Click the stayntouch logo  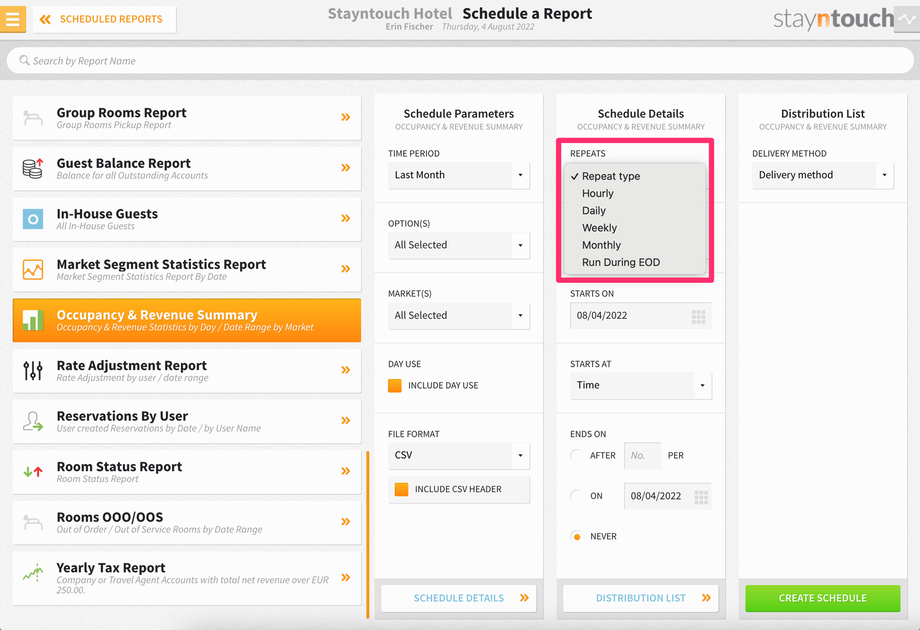pyautogui.click(x=833, y=19)
